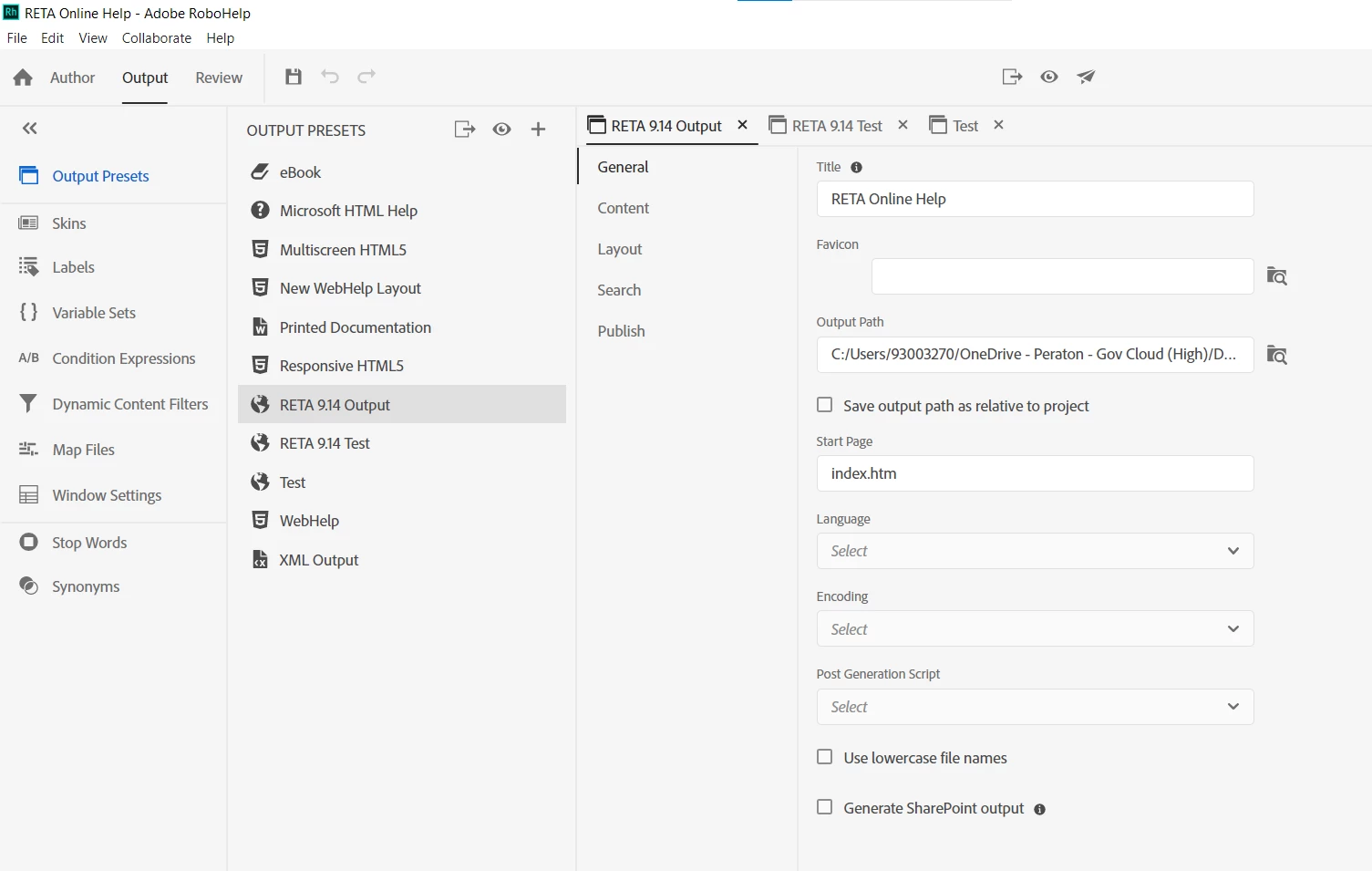Open the Collaborate menu
The image size is (1372, 871).
coord(157,38)
